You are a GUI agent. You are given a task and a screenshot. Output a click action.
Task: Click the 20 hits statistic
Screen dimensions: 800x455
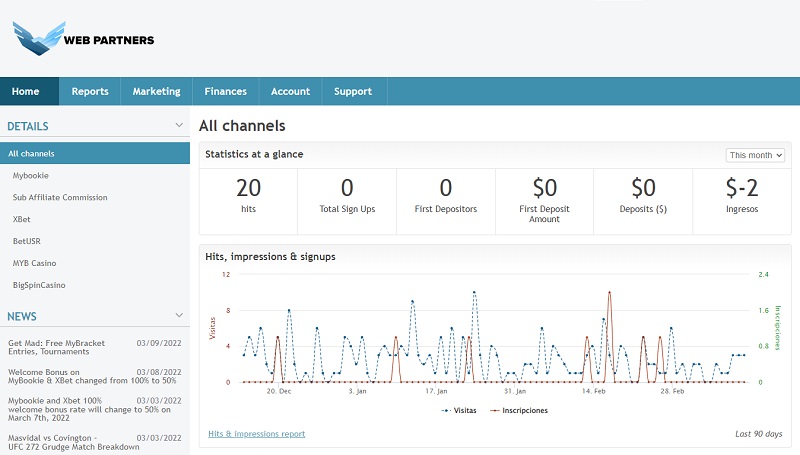tap(248, 194)
